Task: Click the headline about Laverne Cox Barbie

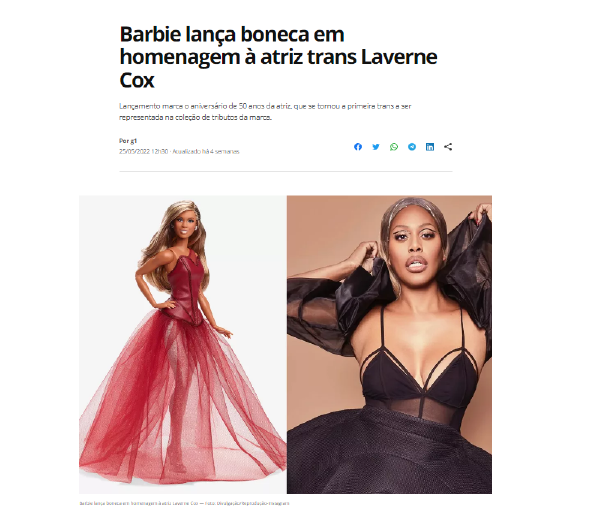Action: [x=278, y=57]
